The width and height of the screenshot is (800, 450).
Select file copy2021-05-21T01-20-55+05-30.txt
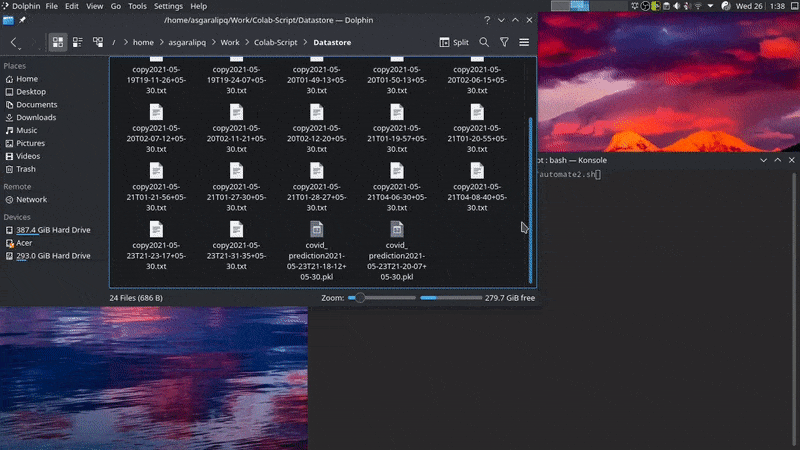point(477,128)
